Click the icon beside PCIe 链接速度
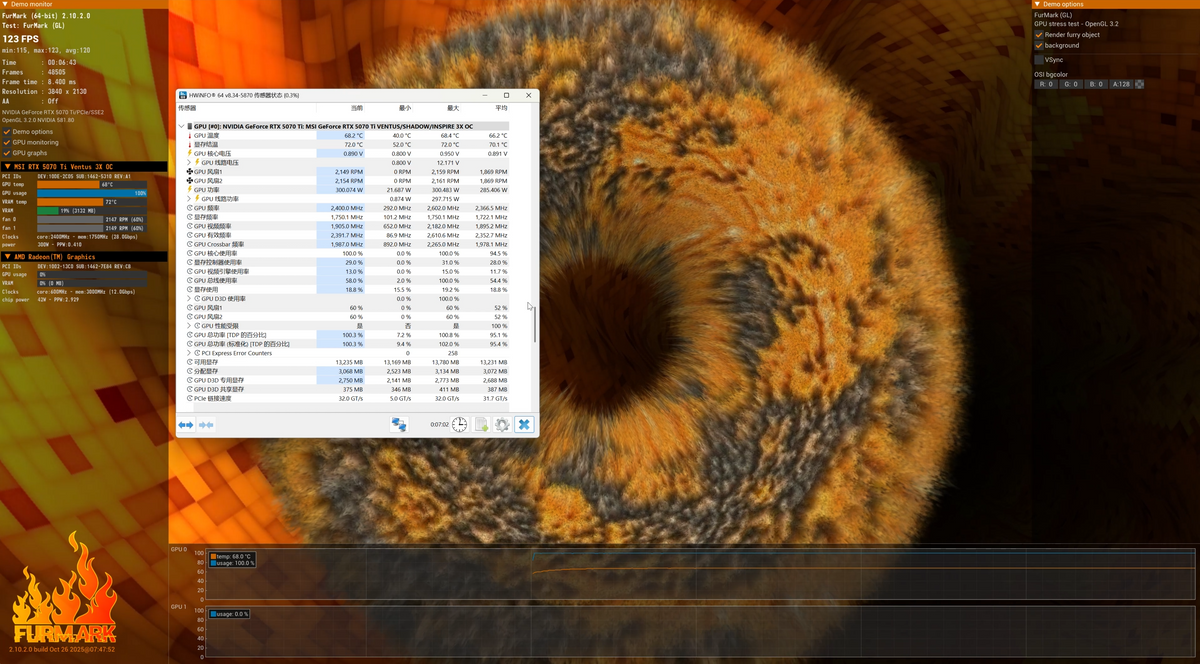This screenshot has height=664, width=1200. tap(190, 398)
